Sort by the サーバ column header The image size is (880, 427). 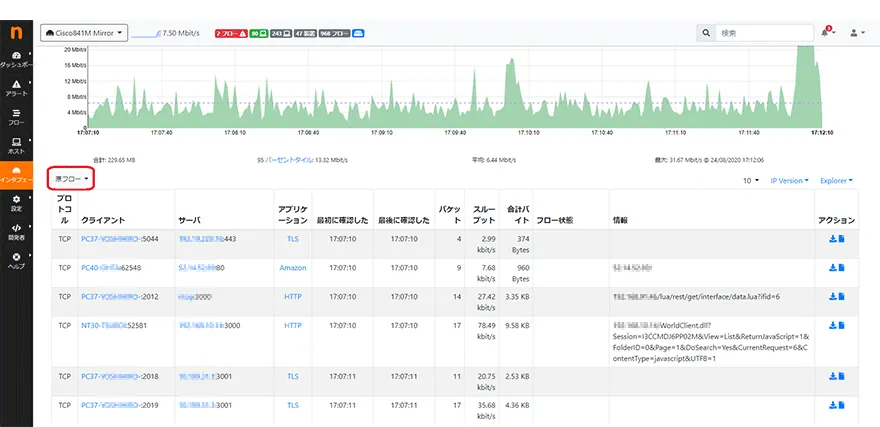(189, 221)
